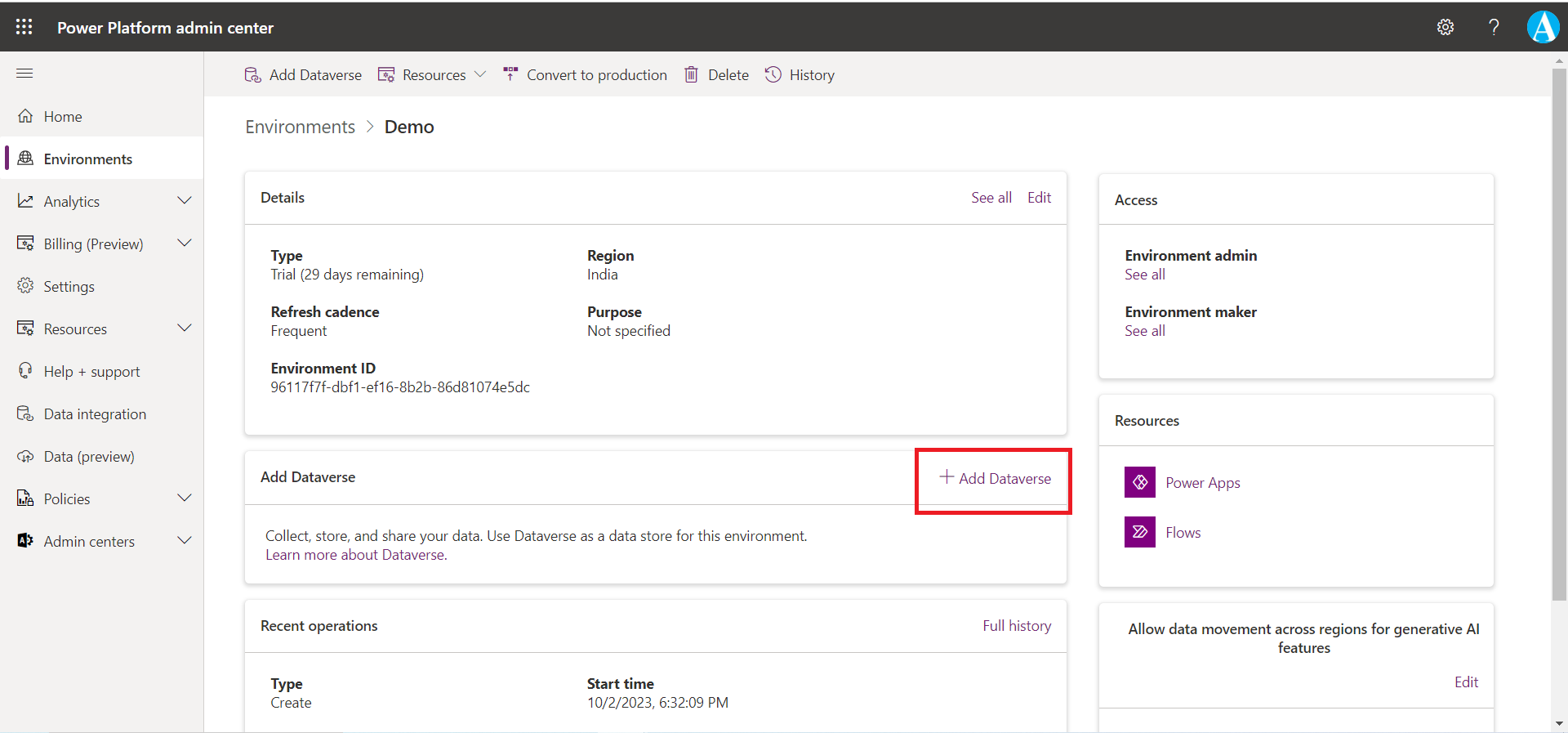Click the Power Apps resource icon
Image resolution: width=1568 pixels, height=733 pixels.
(x=1139, y=482)
